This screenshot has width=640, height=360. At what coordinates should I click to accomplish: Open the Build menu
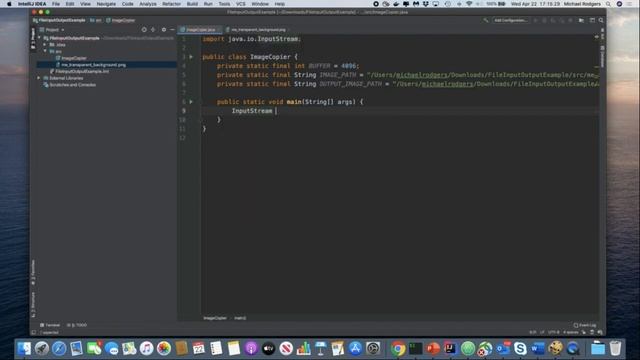click(192, 4)
